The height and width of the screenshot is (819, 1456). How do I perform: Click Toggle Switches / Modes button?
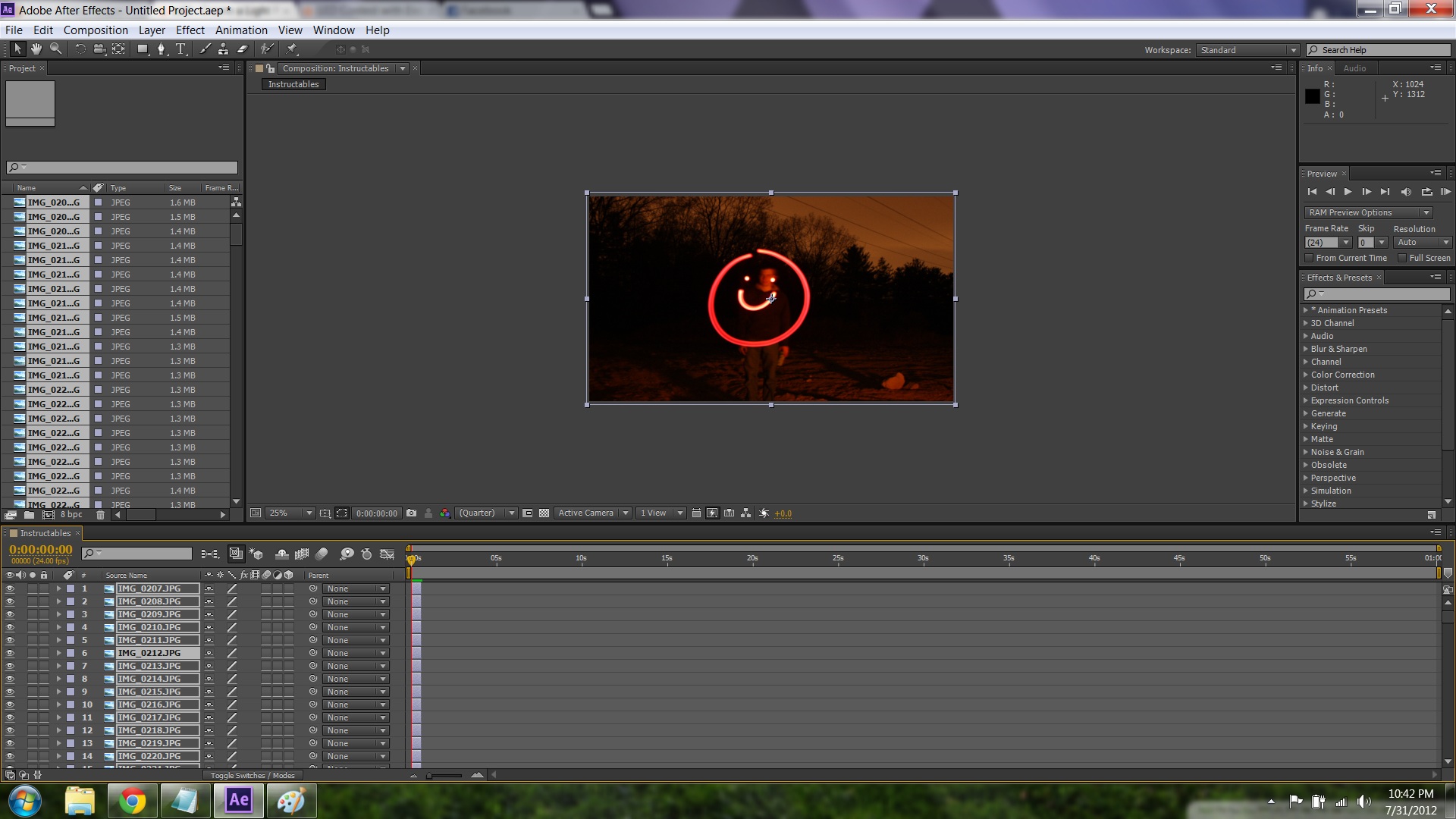[253, 776]
